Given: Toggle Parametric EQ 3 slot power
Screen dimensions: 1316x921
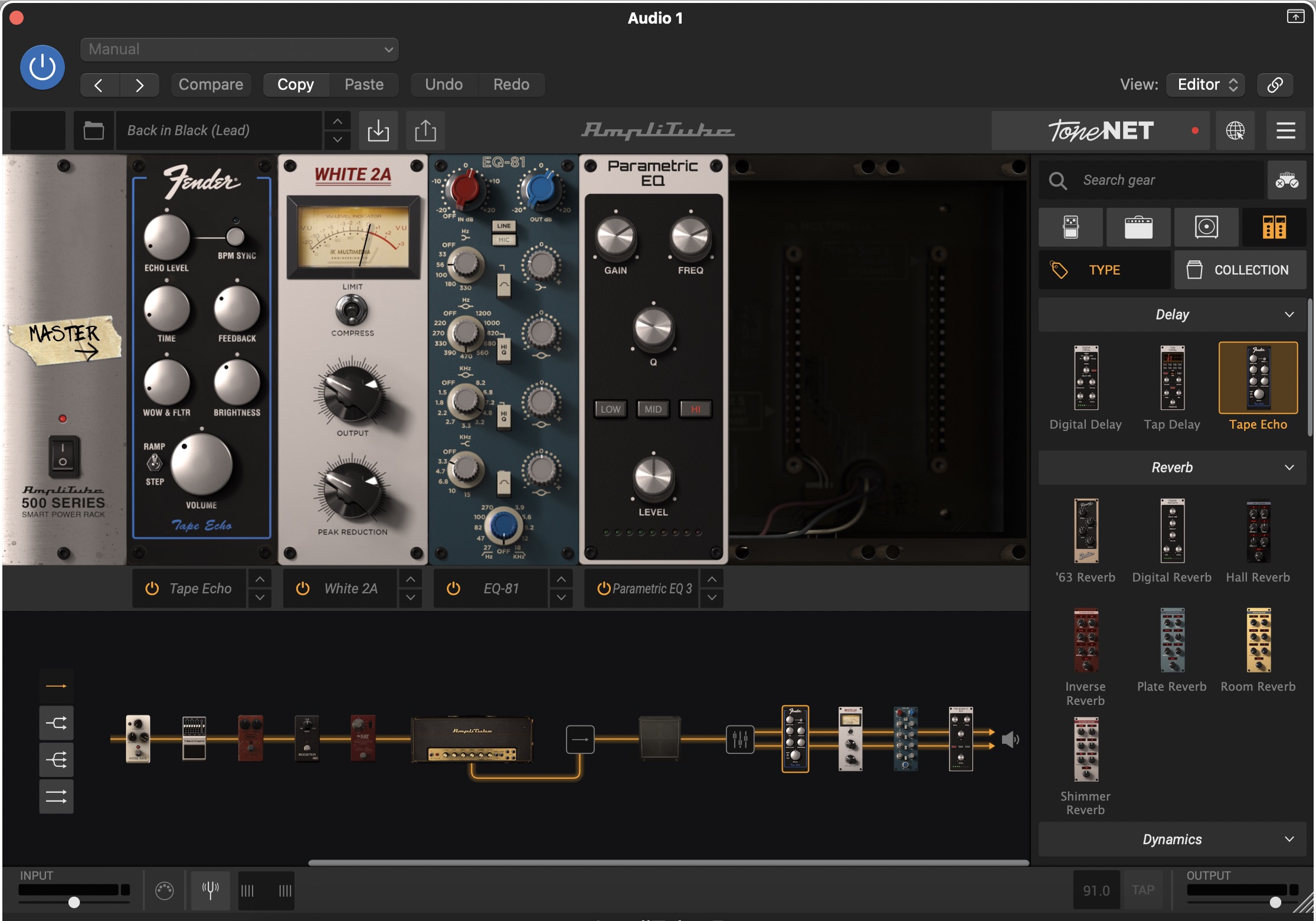Looking at the screenshot, I should [604, 589].
